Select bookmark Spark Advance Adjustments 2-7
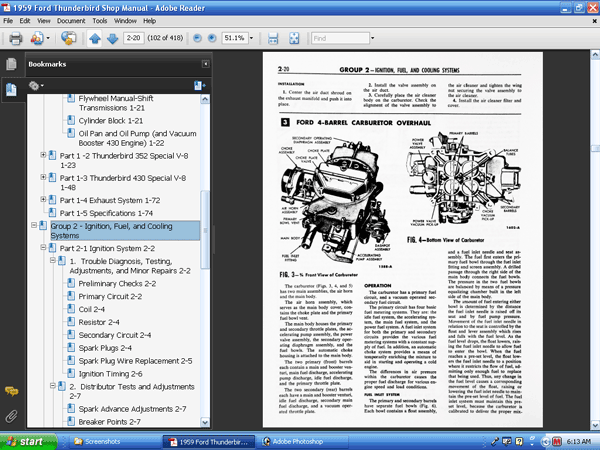The height and width of the screenshot is (450, 600). pyautogui.click(x=132, y=409)
